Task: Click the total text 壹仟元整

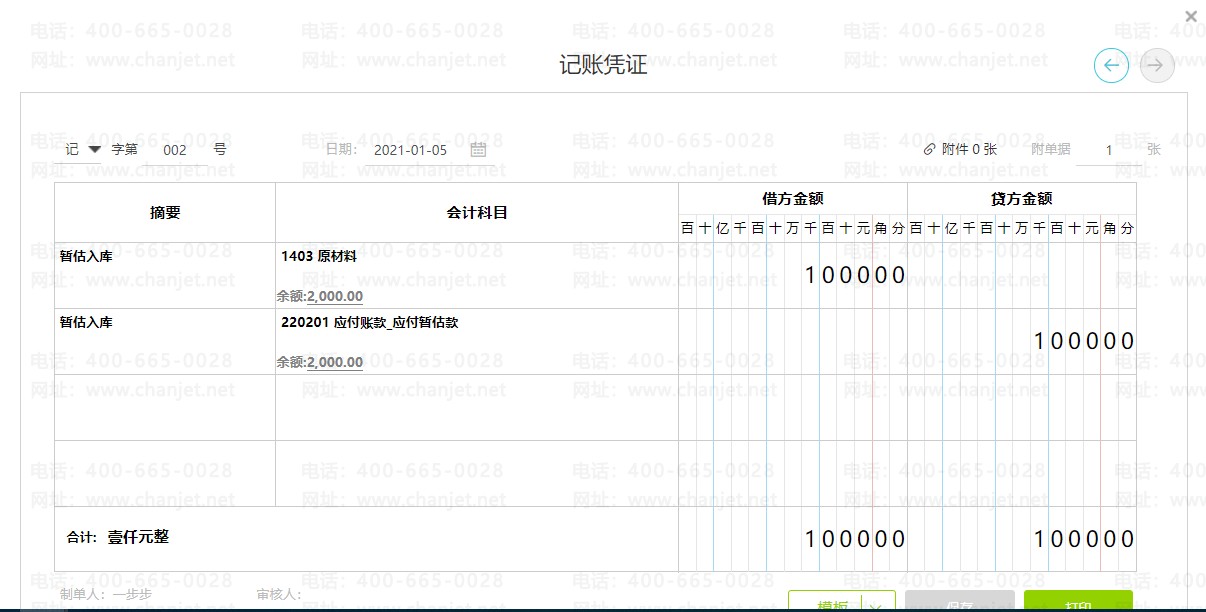Action: coord(139,537)
